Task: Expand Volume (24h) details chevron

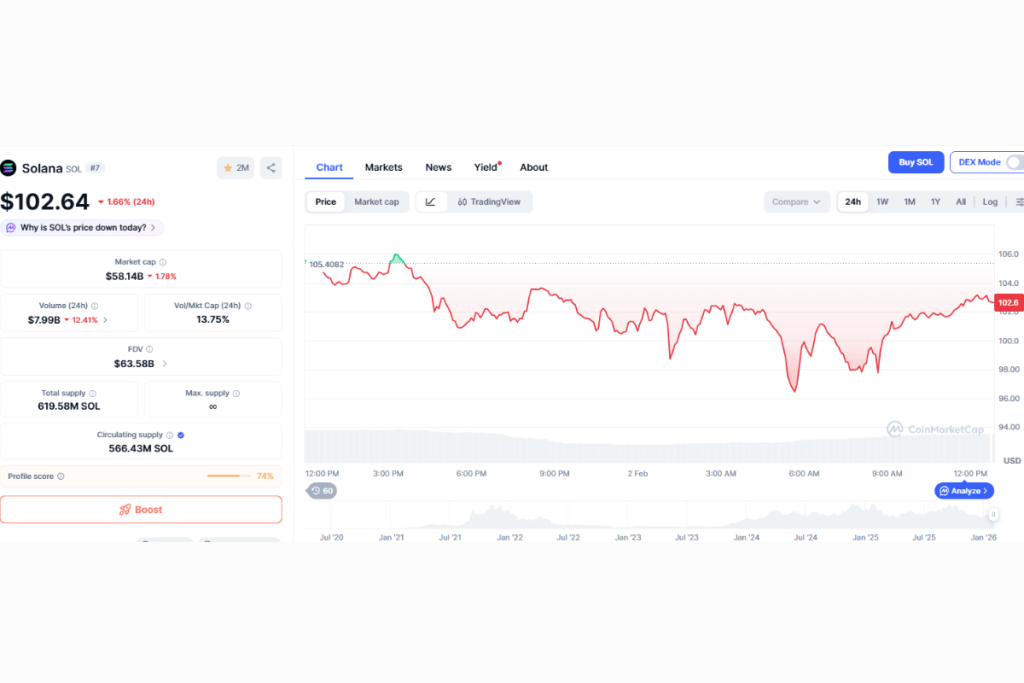Action: click(105, 320)
